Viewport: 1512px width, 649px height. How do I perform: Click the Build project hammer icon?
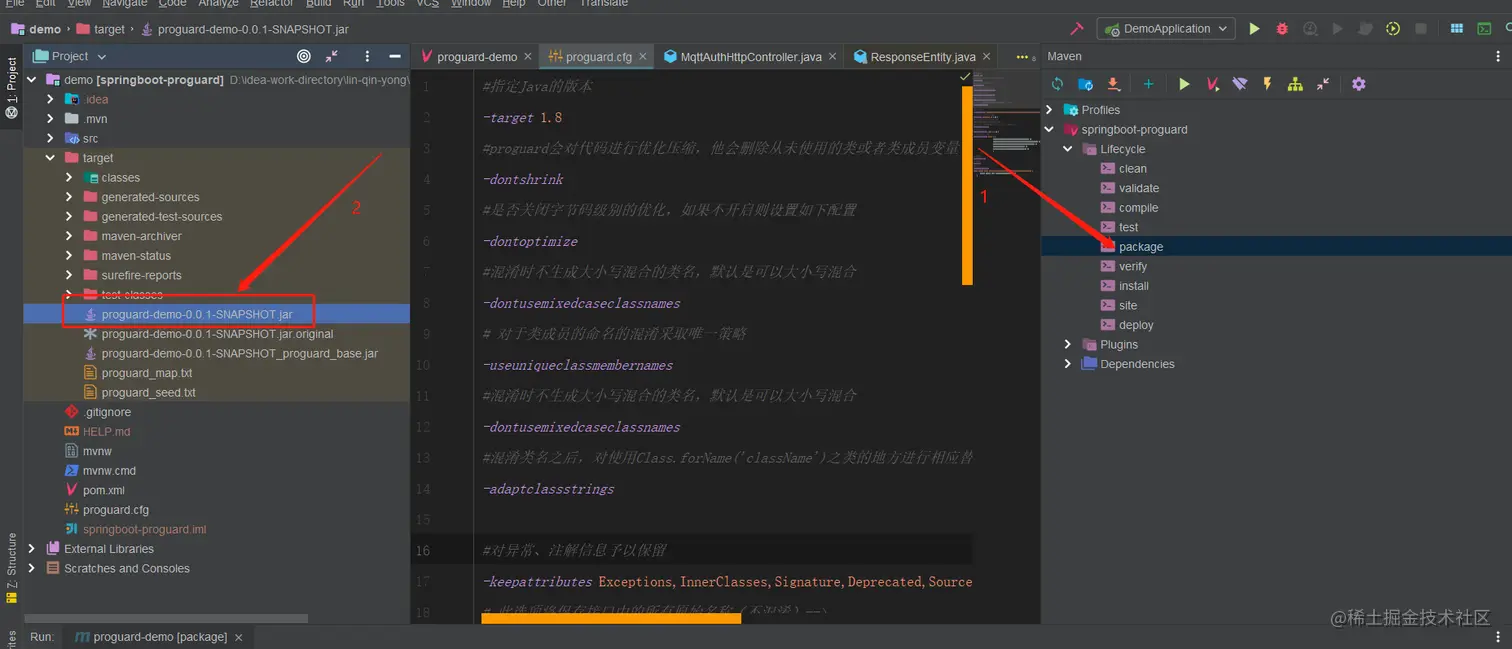(x=1077, y=29)
